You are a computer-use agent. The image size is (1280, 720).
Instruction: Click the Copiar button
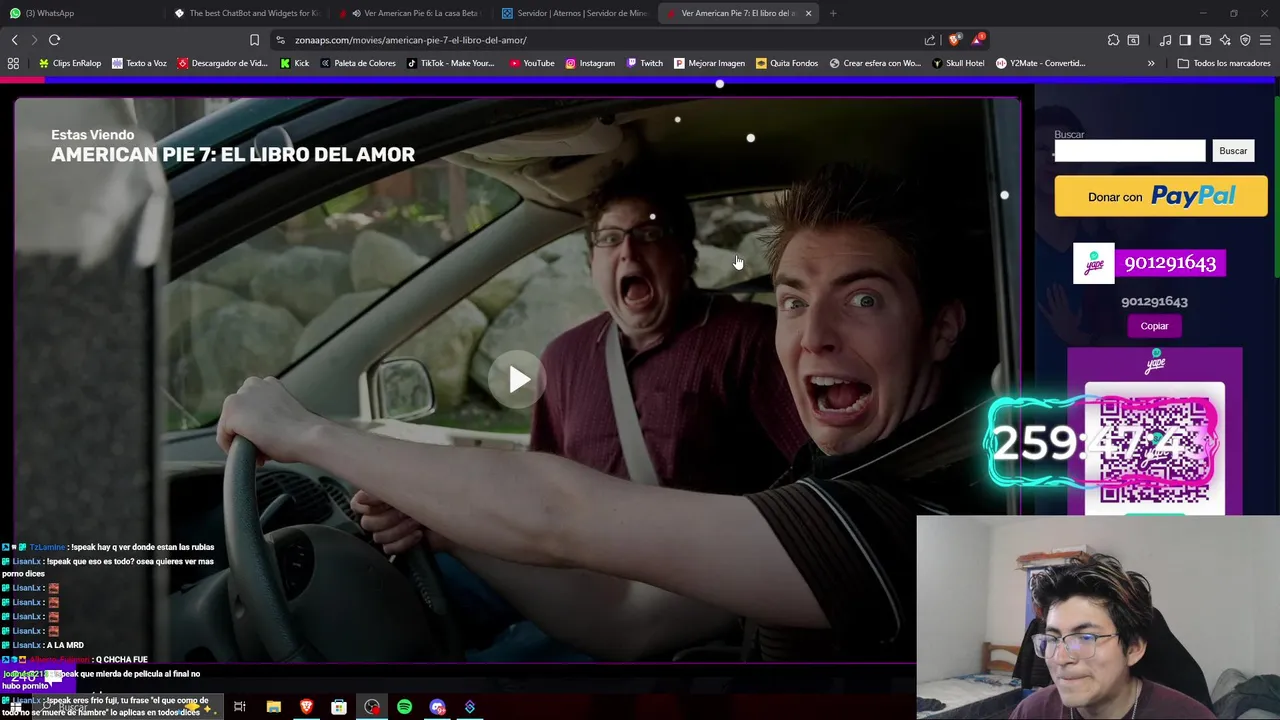(x=1154, y=326)
